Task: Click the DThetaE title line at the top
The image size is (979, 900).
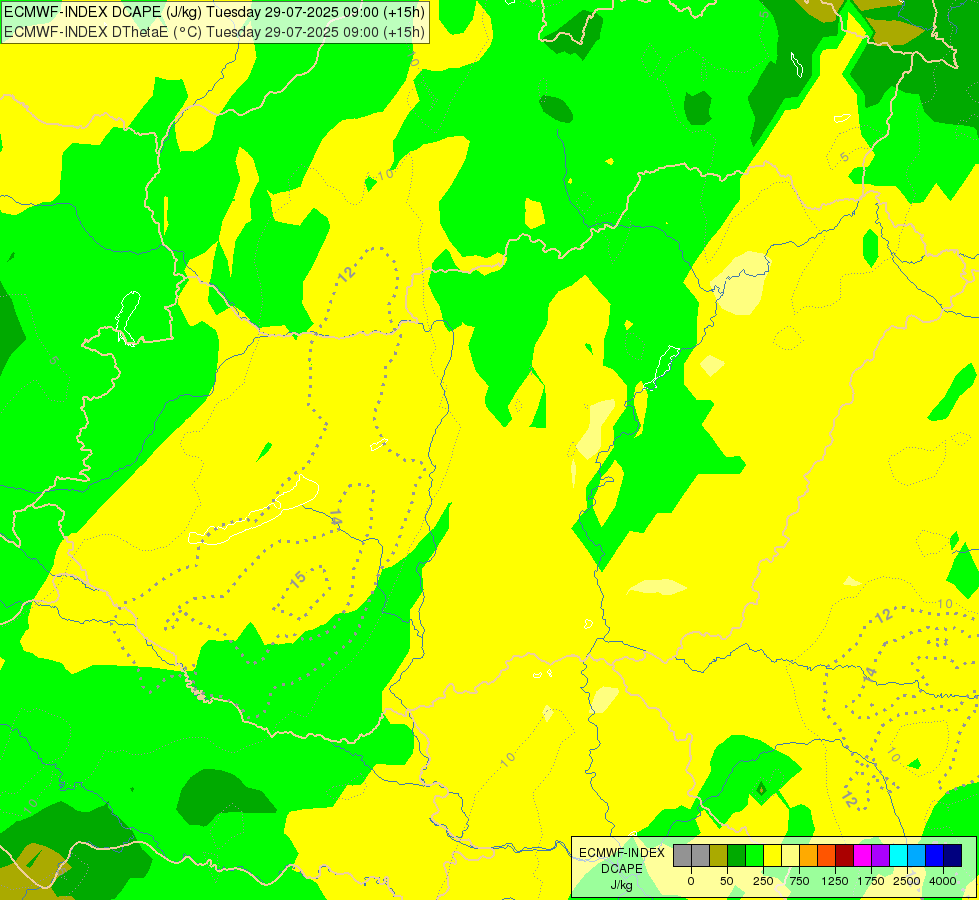Action: [x=214, y=32]
